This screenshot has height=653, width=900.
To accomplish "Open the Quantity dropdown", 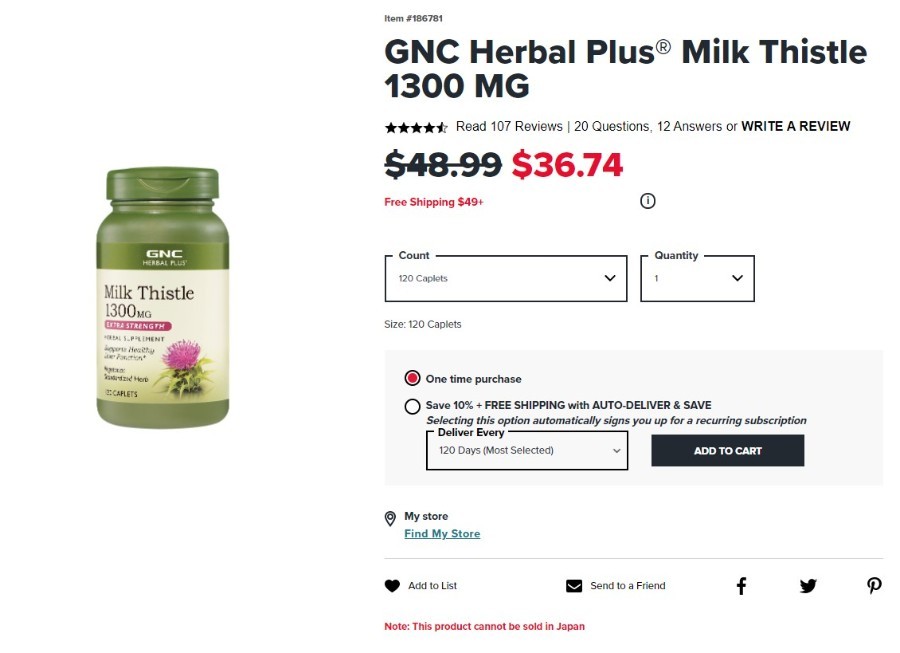I will click(697, 278).
